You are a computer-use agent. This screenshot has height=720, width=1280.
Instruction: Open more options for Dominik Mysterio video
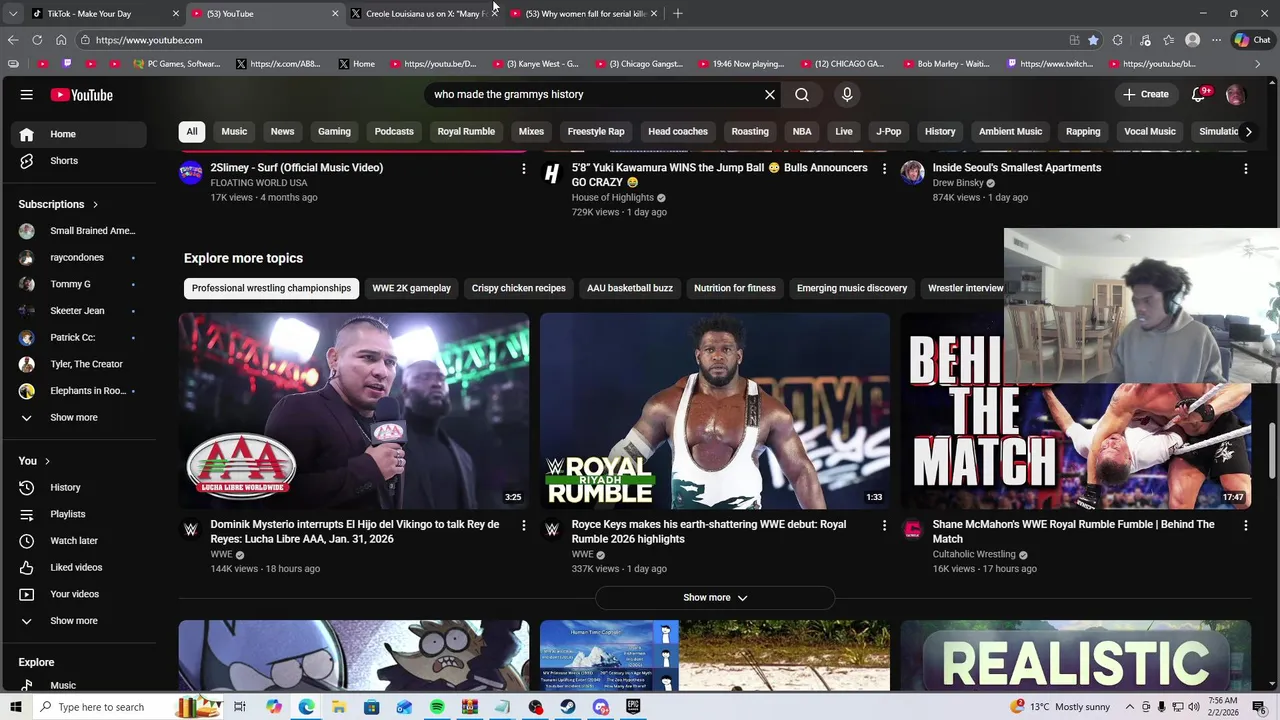tap(523, 525)
